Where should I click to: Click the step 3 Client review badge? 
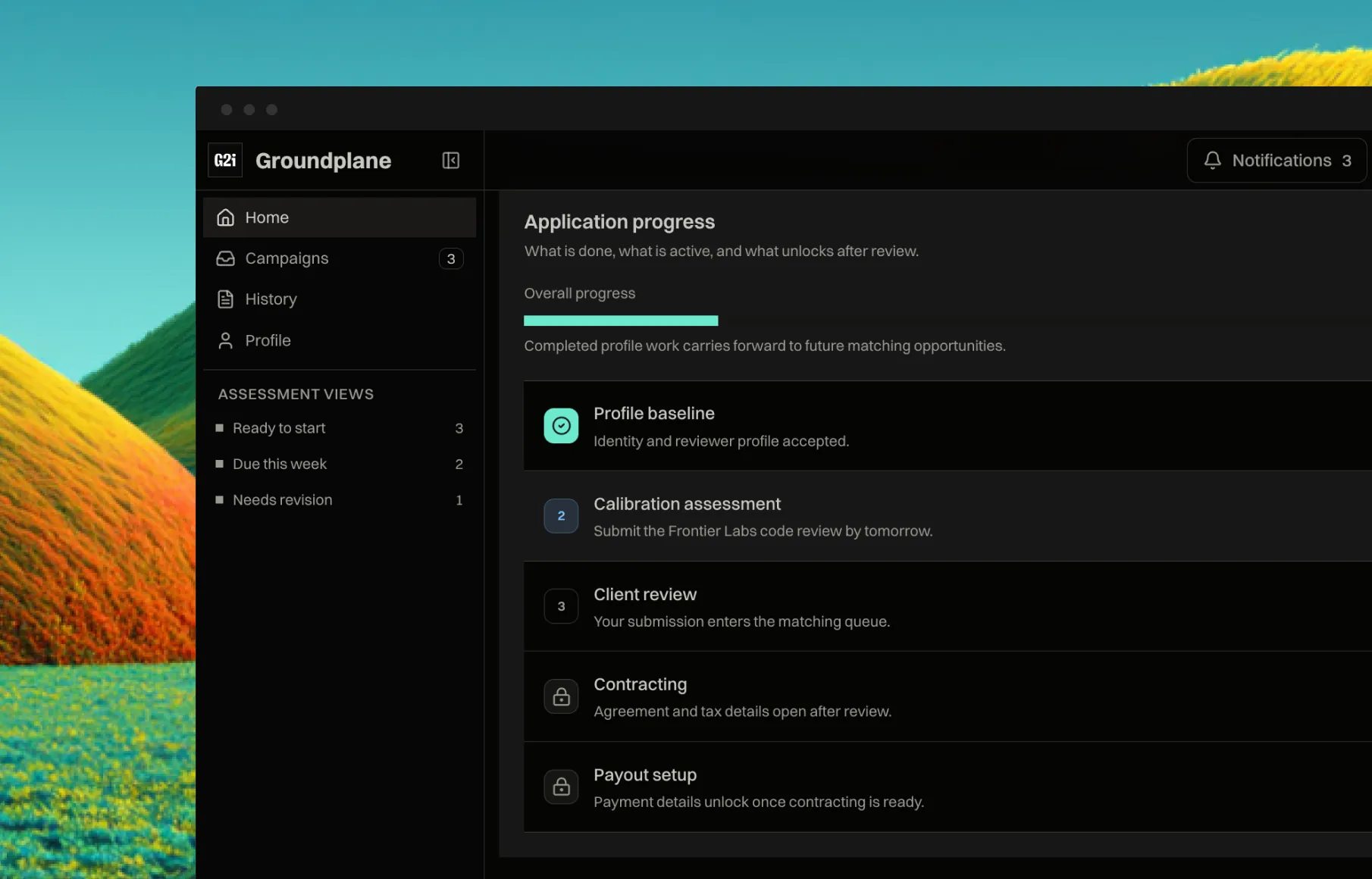pos(561,606)
